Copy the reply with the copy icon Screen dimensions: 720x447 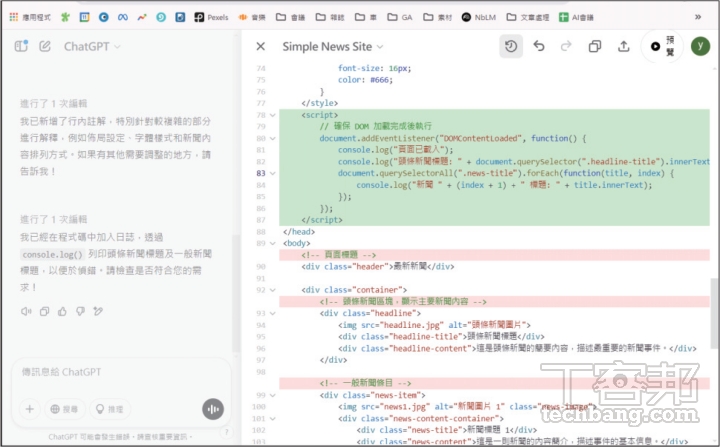(44, 311)
